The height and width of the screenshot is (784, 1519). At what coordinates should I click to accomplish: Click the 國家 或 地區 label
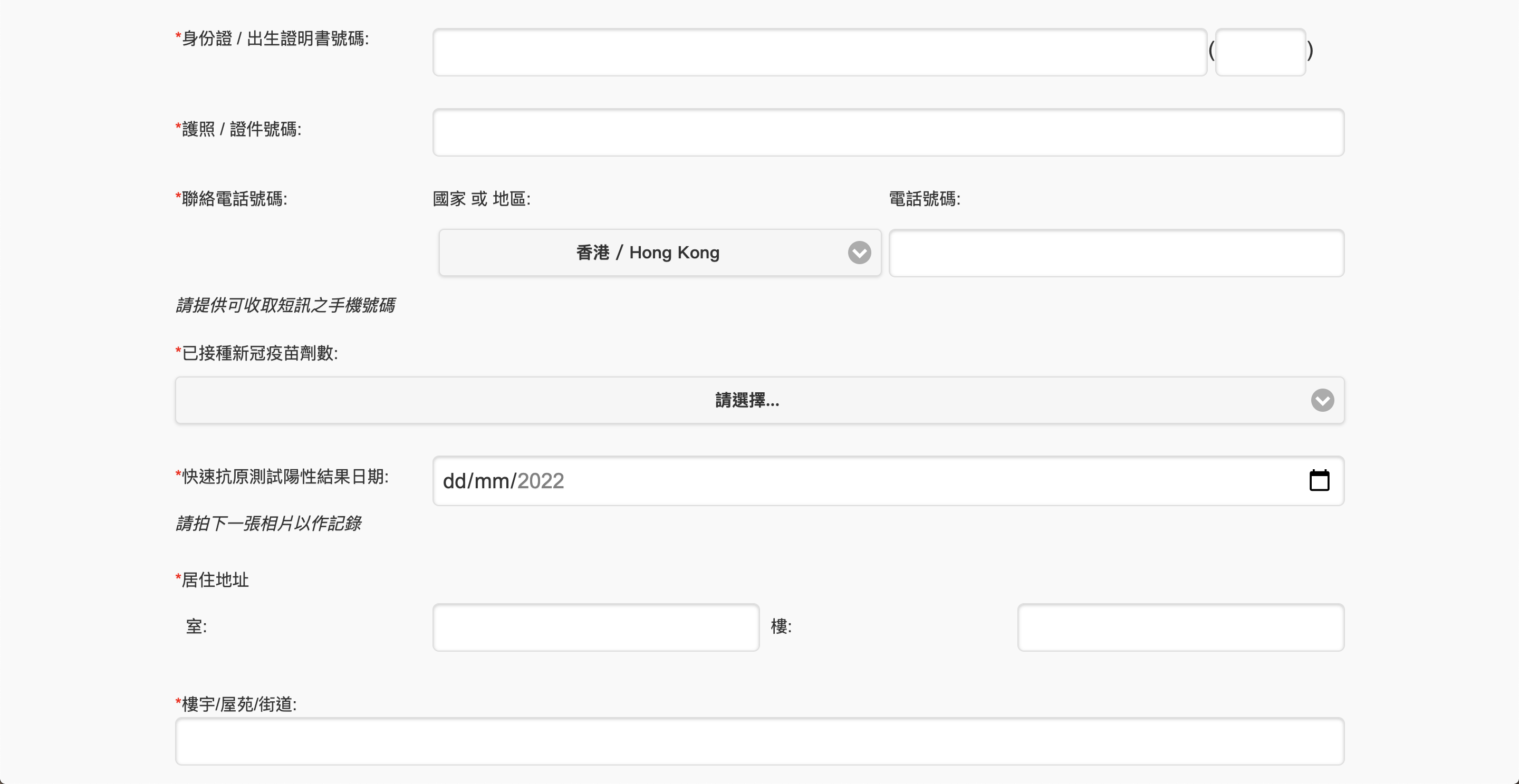click(x=481, y=199)
